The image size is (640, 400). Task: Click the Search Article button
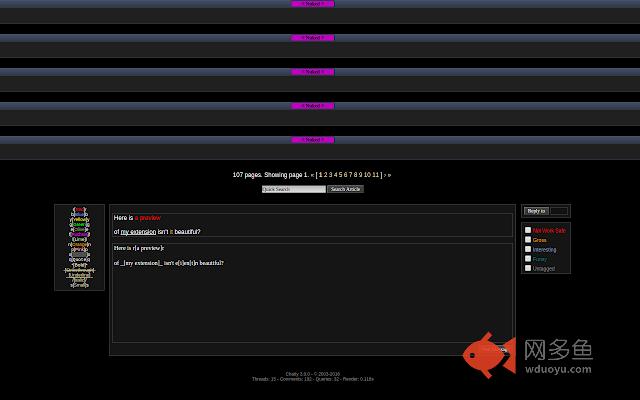click(x=345, y=189)
